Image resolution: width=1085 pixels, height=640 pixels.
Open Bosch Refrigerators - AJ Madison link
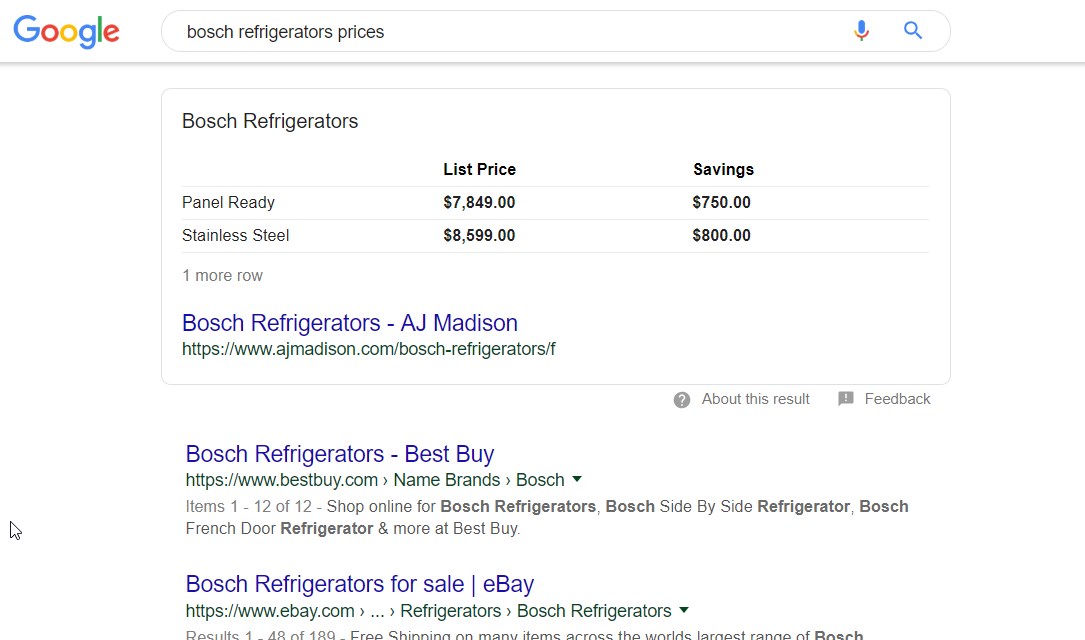point(349,323)
